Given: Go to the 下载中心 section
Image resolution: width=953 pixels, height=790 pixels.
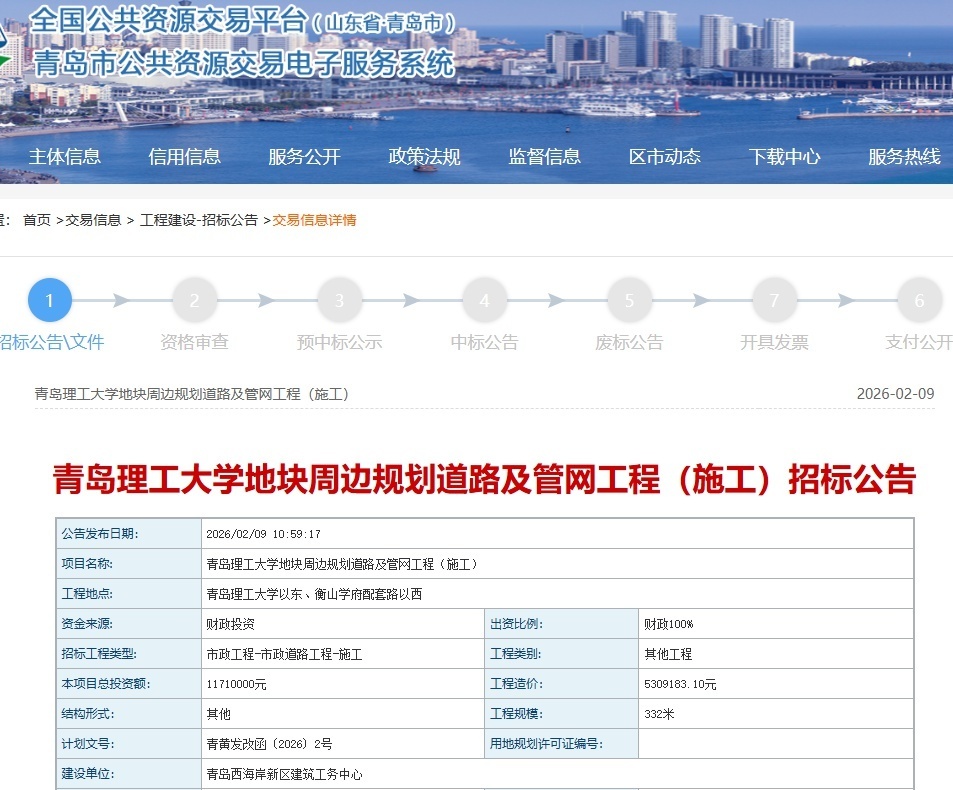Looking at the screenshot, I should click(784, 155).
